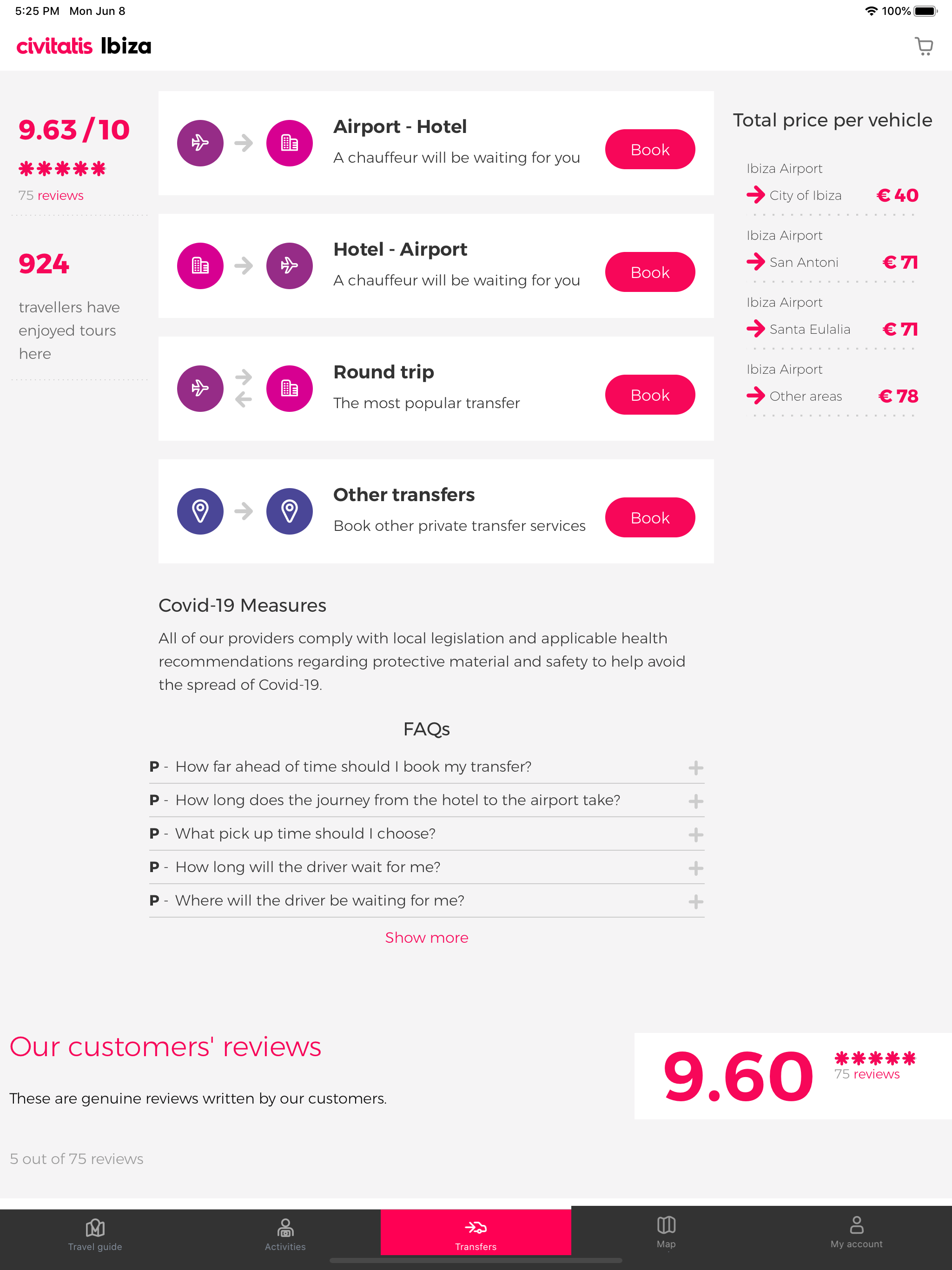Viewport: 952px width, 1270px height.
Task: Open the Activities section icon
Action: coord(285,1228)
